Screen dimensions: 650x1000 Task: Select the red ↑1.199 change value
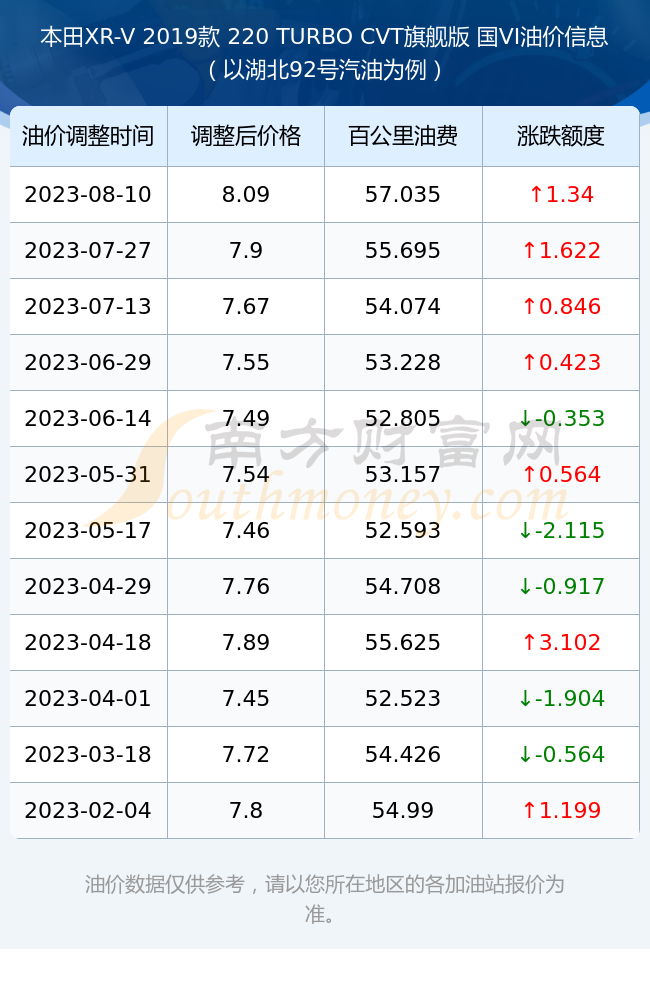pyautogui.click(x=561, y=811)
